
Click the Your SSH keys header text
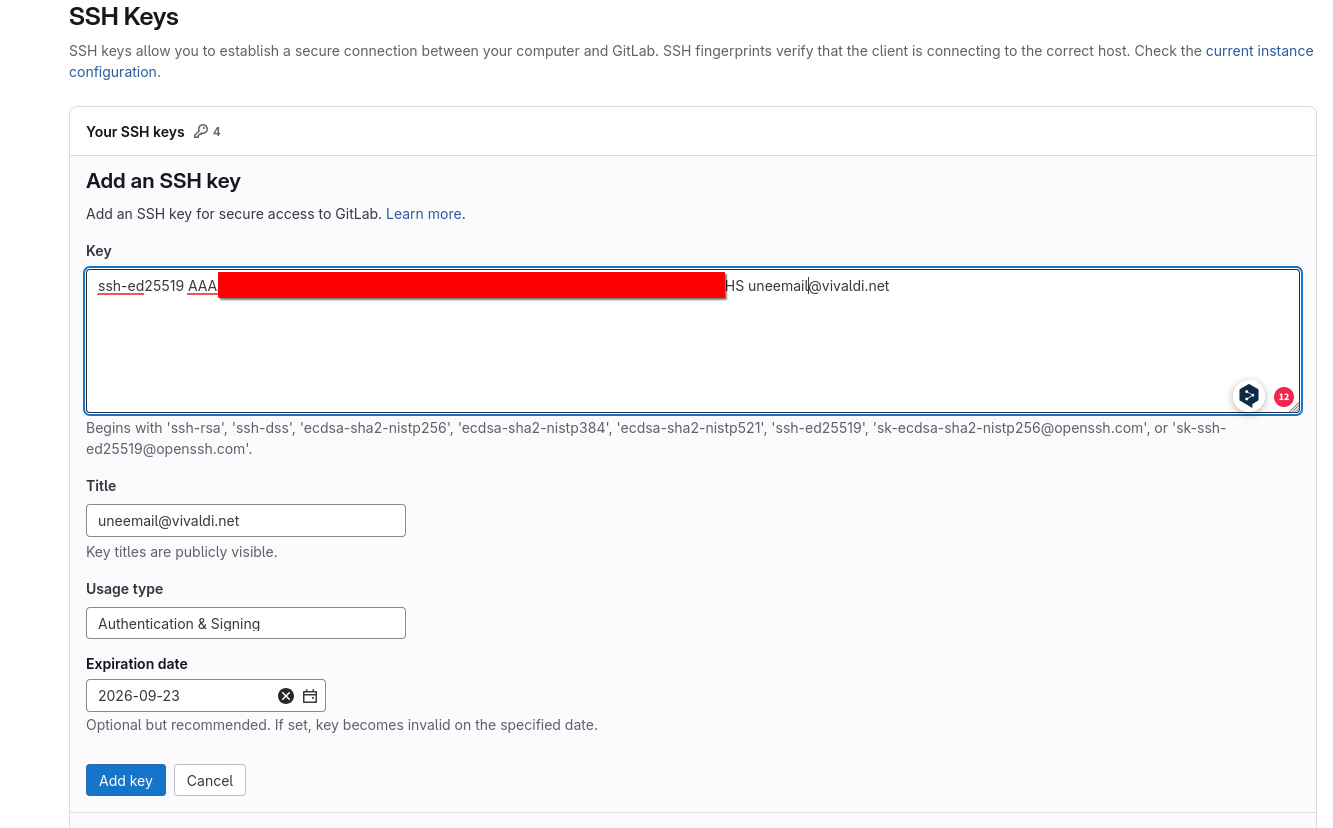[135, 132]
